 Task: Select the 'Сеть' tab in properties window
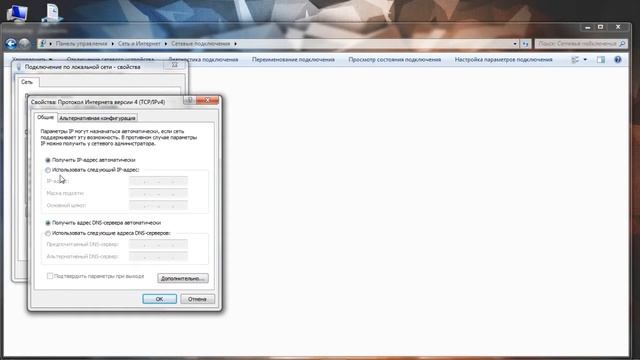27,82
